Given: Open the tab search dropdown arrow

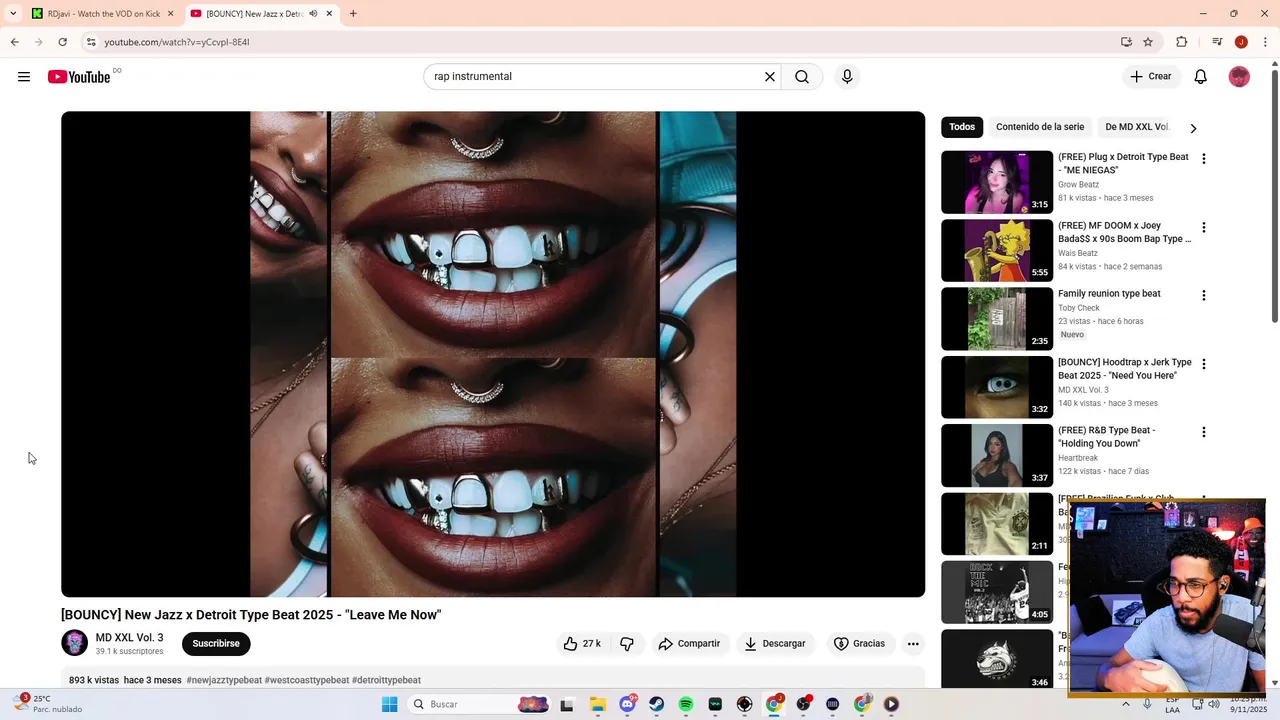Looking at the screenshot, I should click(x=13, y=14).
